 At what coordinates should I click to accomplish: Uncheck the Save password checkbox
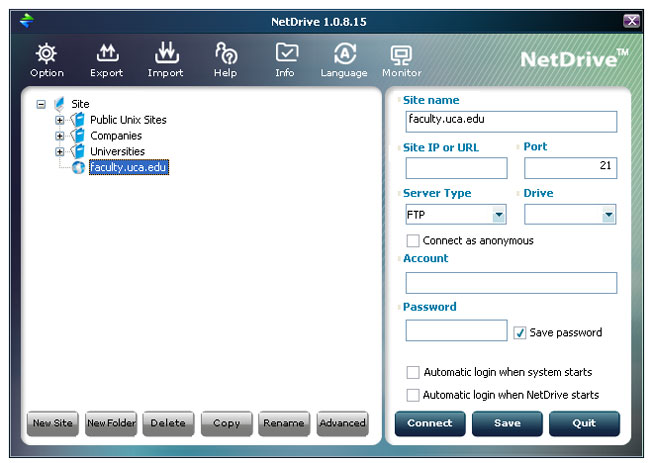click(x=519, y=333)
